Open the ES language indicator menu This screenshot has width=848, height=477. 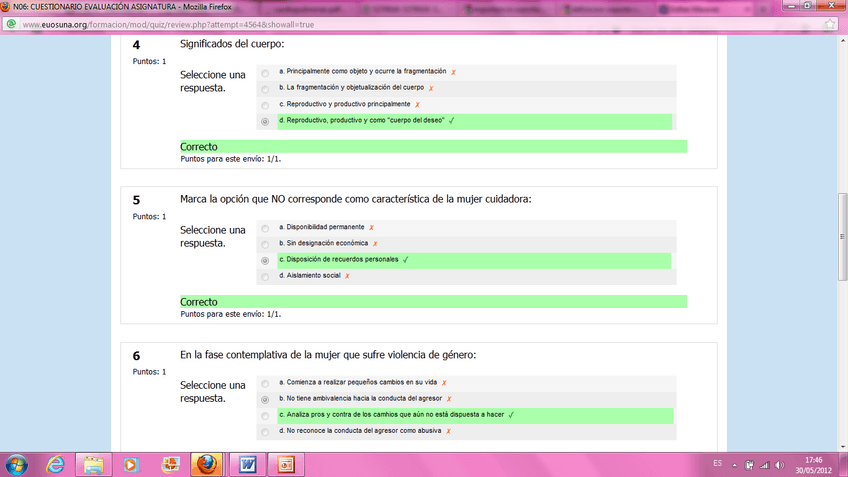tap(717, 464)
